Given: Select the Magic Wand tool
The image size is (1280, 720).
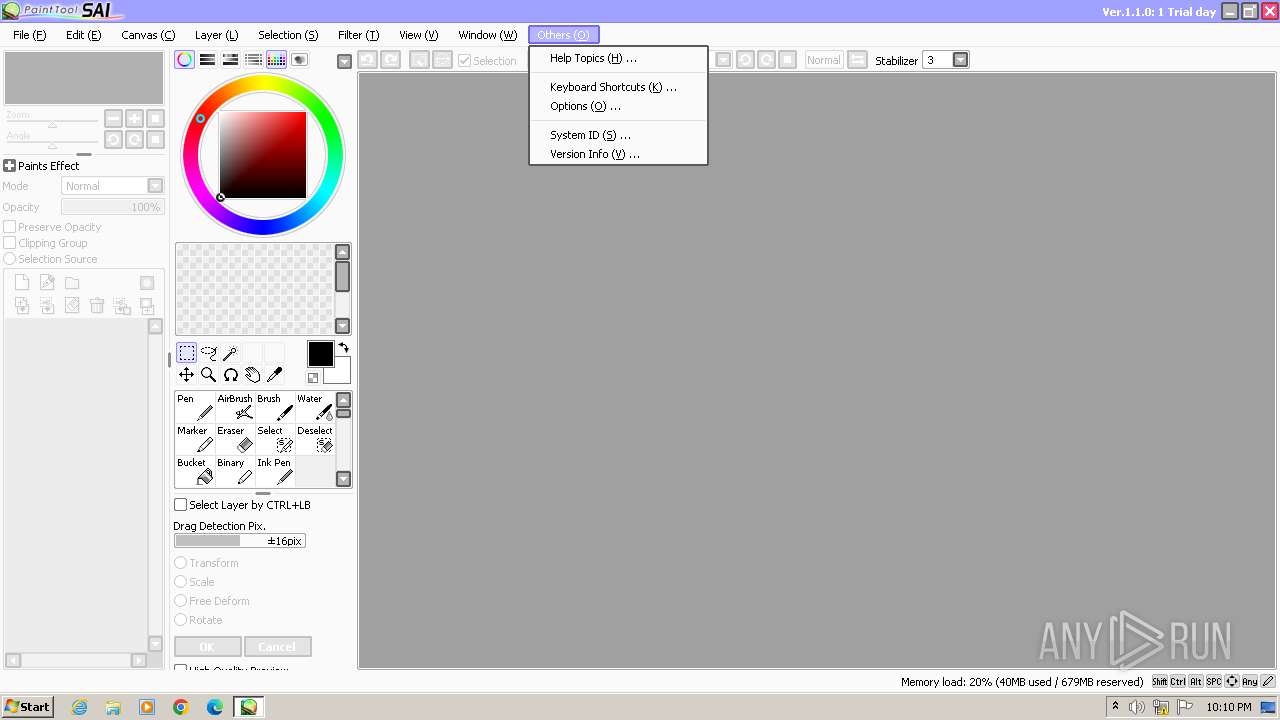Looking at the screenshot, I should tap(230, 353).
